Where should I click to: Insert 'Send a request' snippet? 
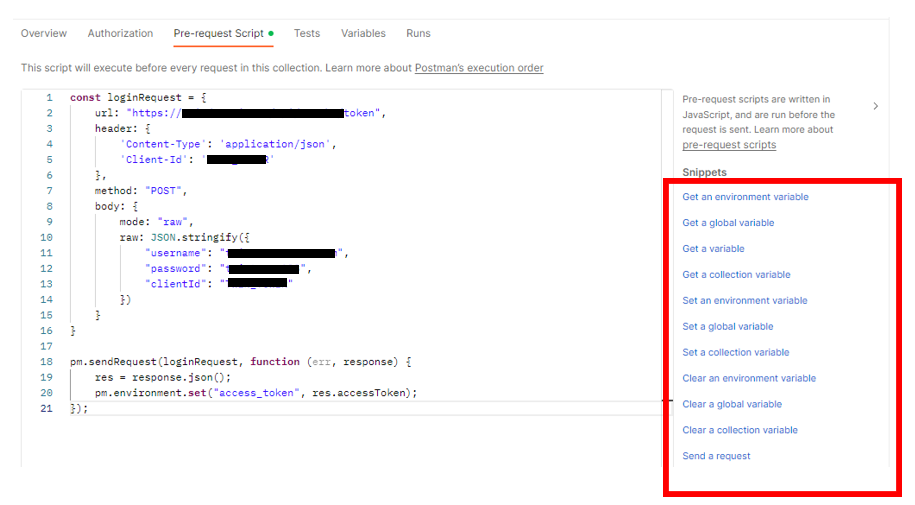tap(716, 456)
